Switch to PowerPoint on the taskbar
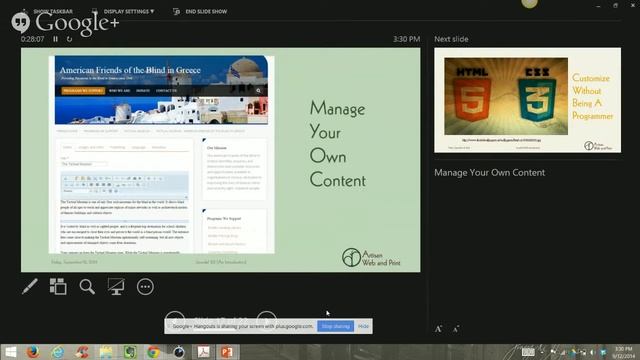640x360 pixels. coord(227,352)
